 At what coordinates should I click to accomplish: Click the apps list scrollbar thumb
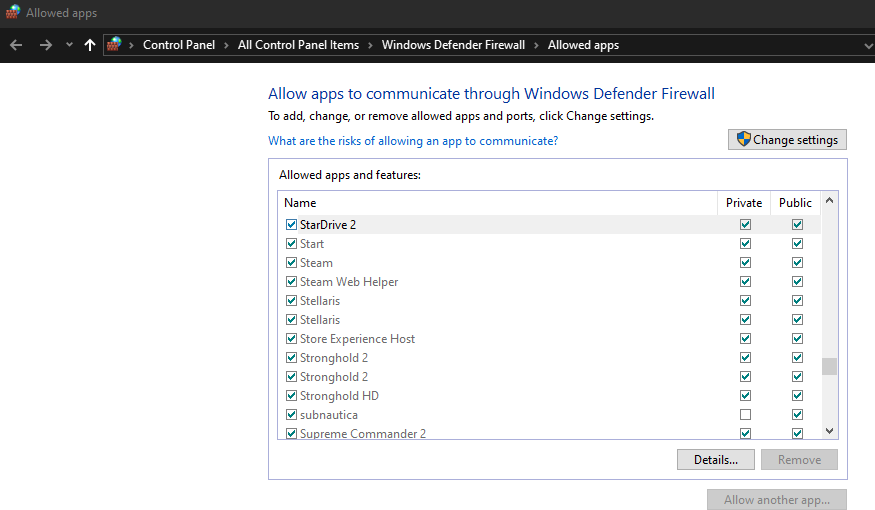(829, 366)
